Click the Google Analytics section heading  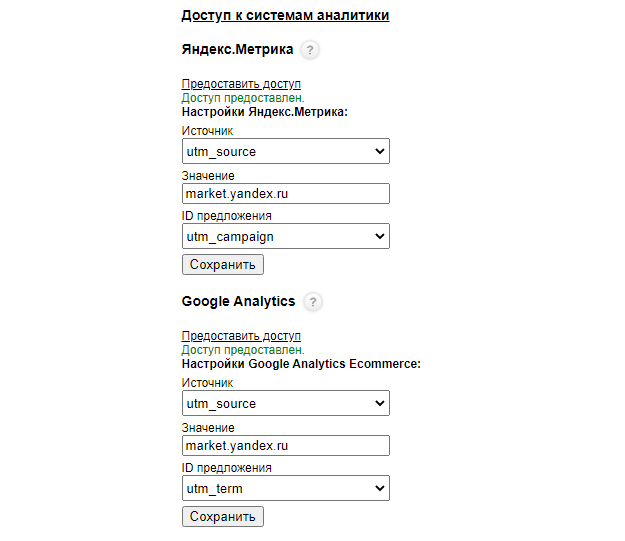click(x=238, y=301)
